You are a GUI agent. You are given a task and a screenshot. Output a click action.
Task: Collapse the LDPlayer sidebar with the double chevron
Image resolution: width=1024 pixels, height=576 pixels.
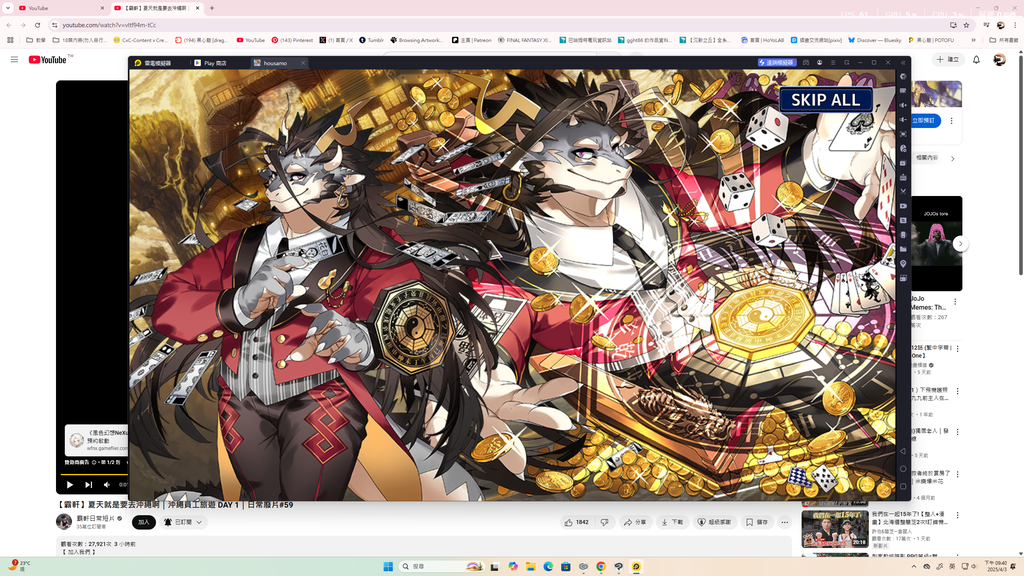point(903,63)
